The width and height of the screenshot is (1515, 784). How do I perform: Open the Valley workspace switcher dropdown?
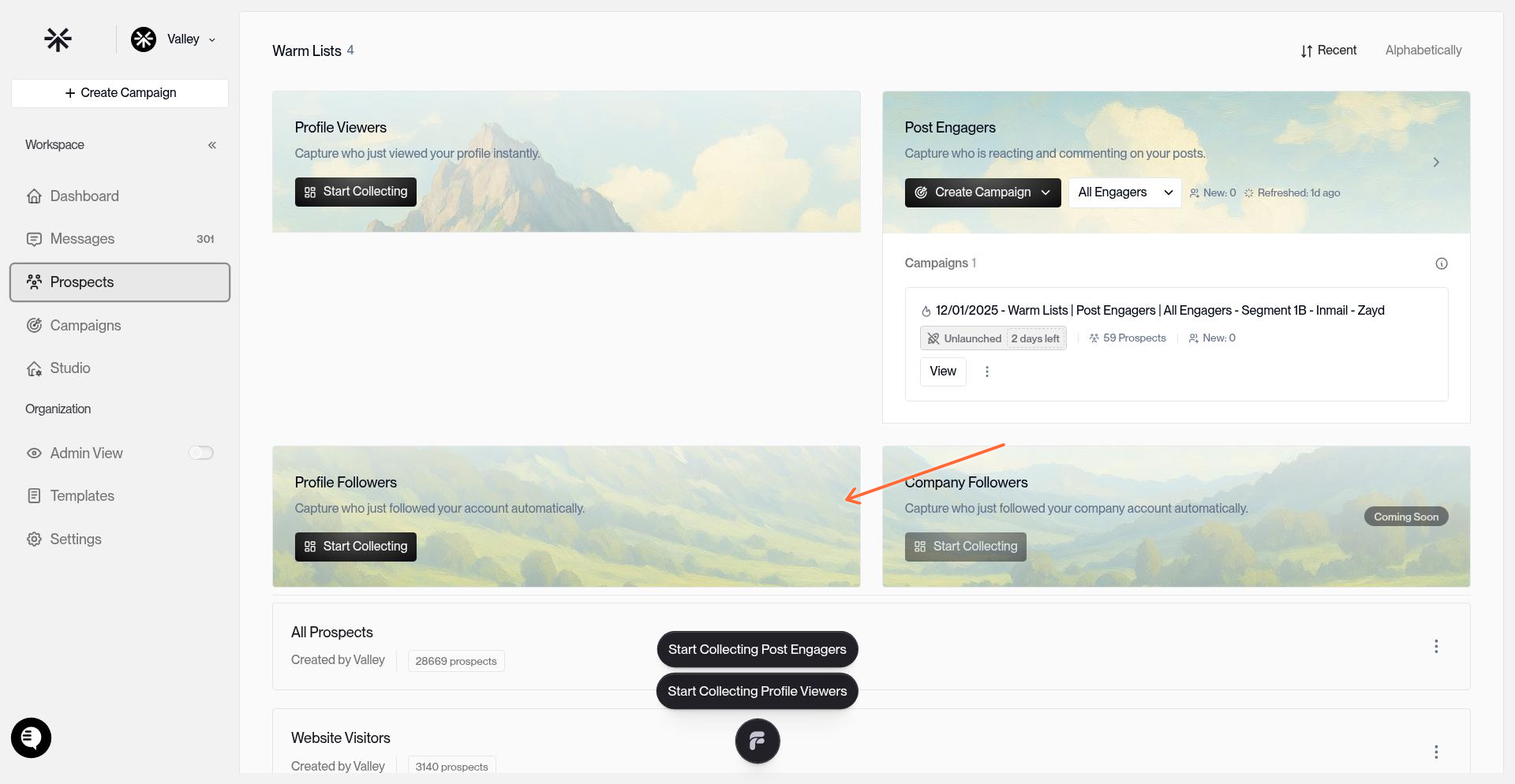coord(174,39)
